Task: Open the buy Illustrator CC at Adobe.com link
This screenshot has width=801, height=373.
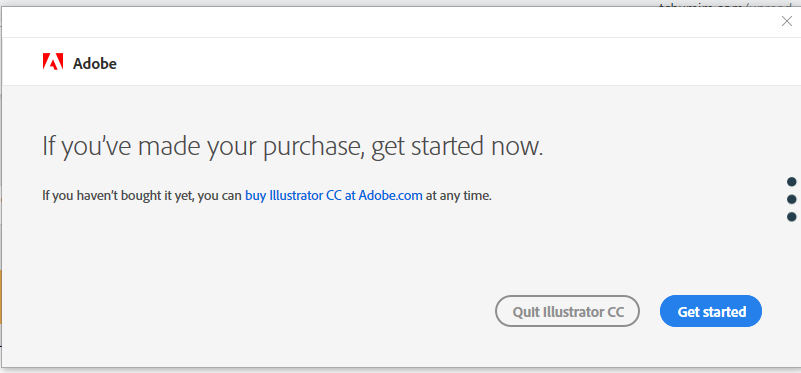Action: pyautogui.click(x=334, y=195)
